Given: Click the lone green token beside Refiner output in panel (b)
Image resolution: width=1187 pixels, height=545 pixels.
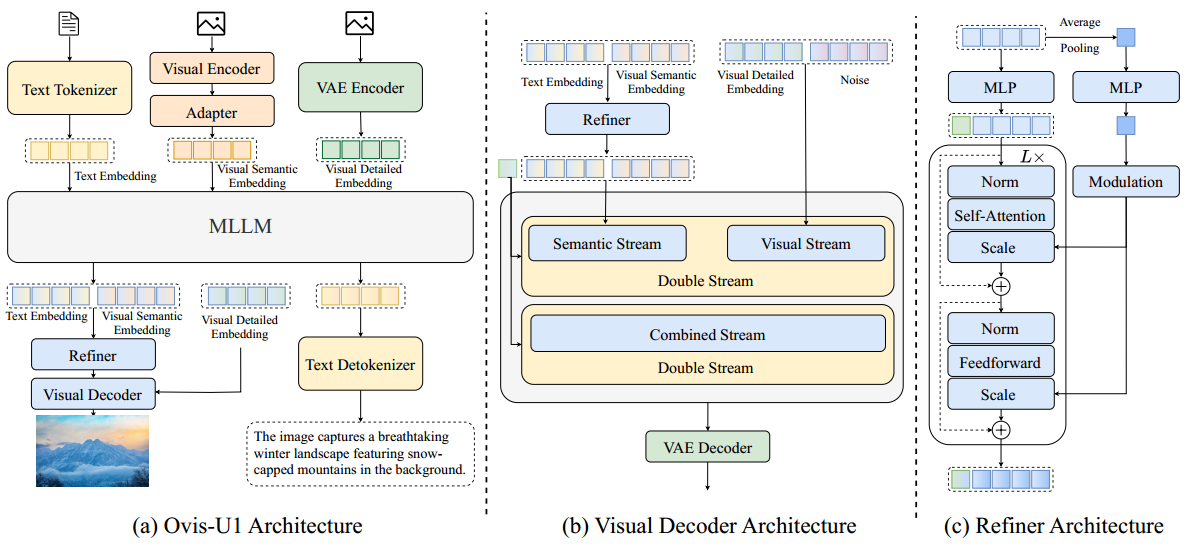Looking at the screenshot, I should 506,168.
